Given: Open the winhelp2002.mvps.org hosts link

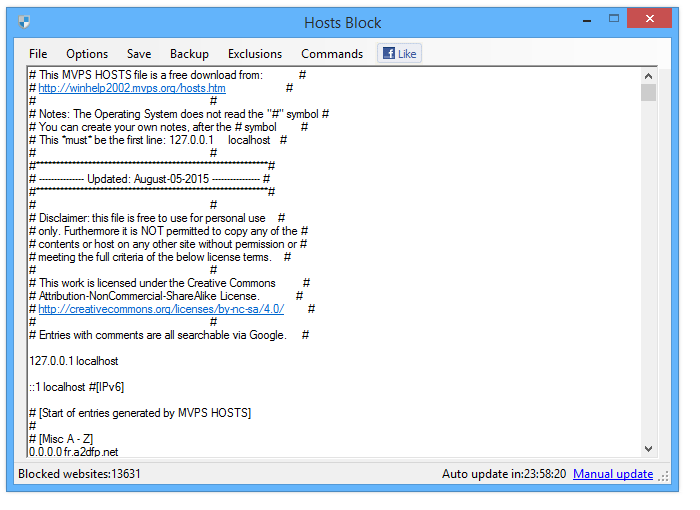Looking at the screenshot, I should click(132, 88).
